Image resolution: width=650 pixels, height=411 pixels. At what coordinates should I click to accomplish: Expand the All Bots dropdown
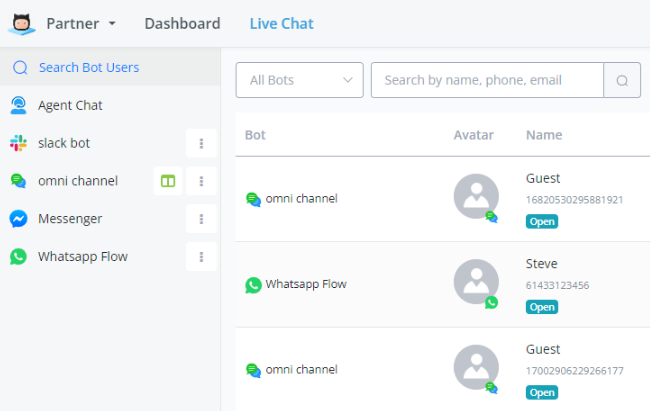[x=299, y=80]
